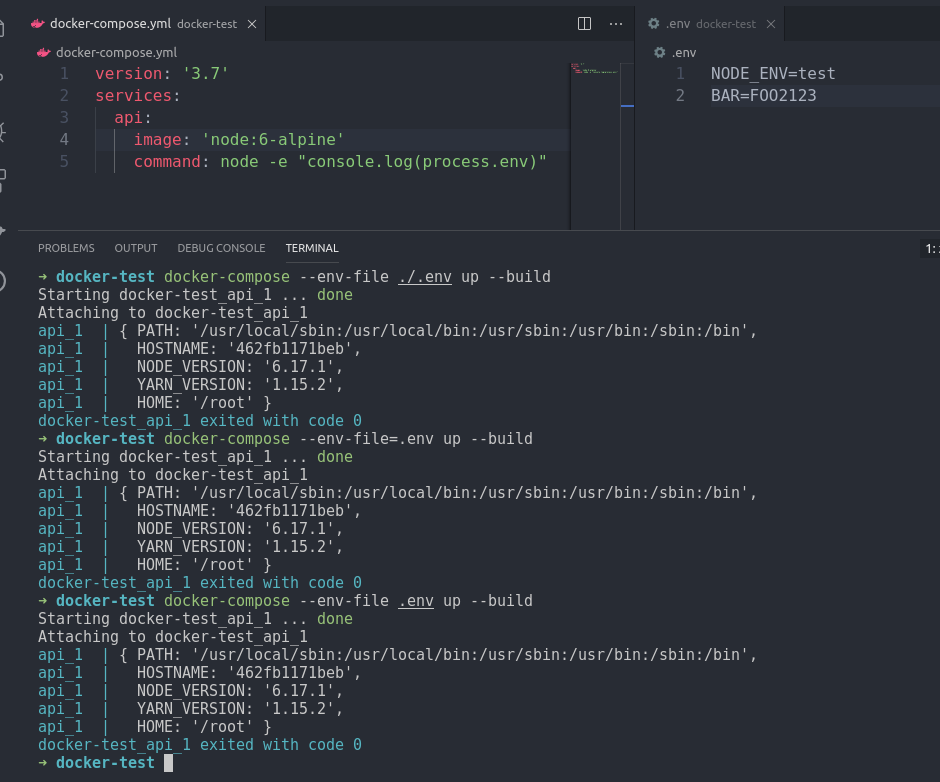Click BAR=FOO2123 line in .env
940x782 pixels.
click(x=763, y=96)
